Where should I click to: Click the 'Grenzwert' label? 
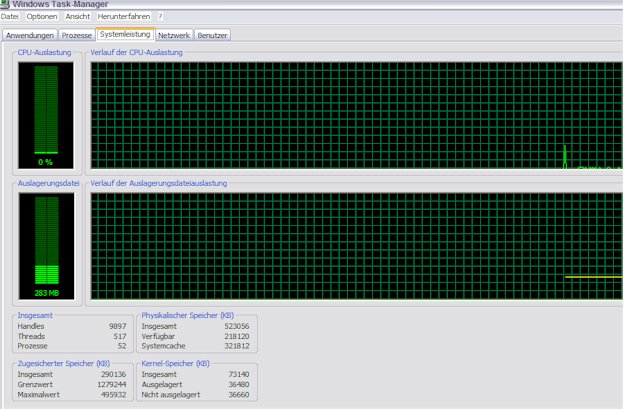(35, 385)
